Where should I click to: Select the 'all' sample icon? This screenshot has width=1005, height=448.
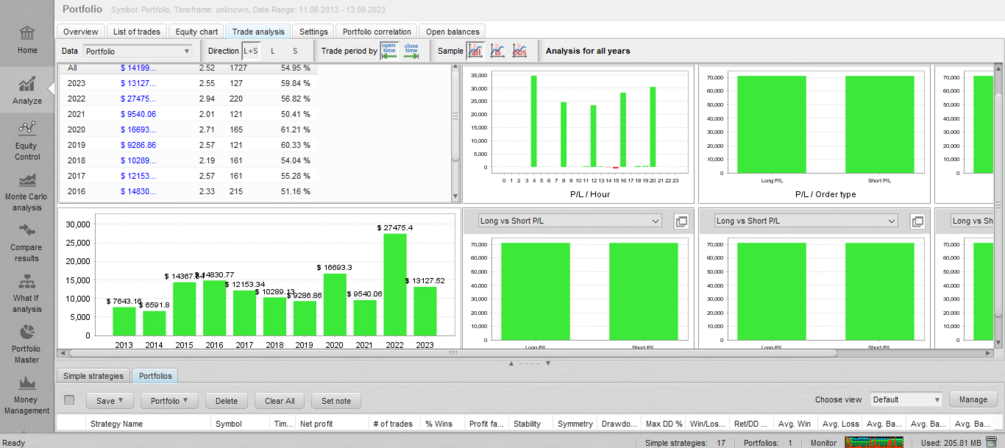click(x=476, y=51)
